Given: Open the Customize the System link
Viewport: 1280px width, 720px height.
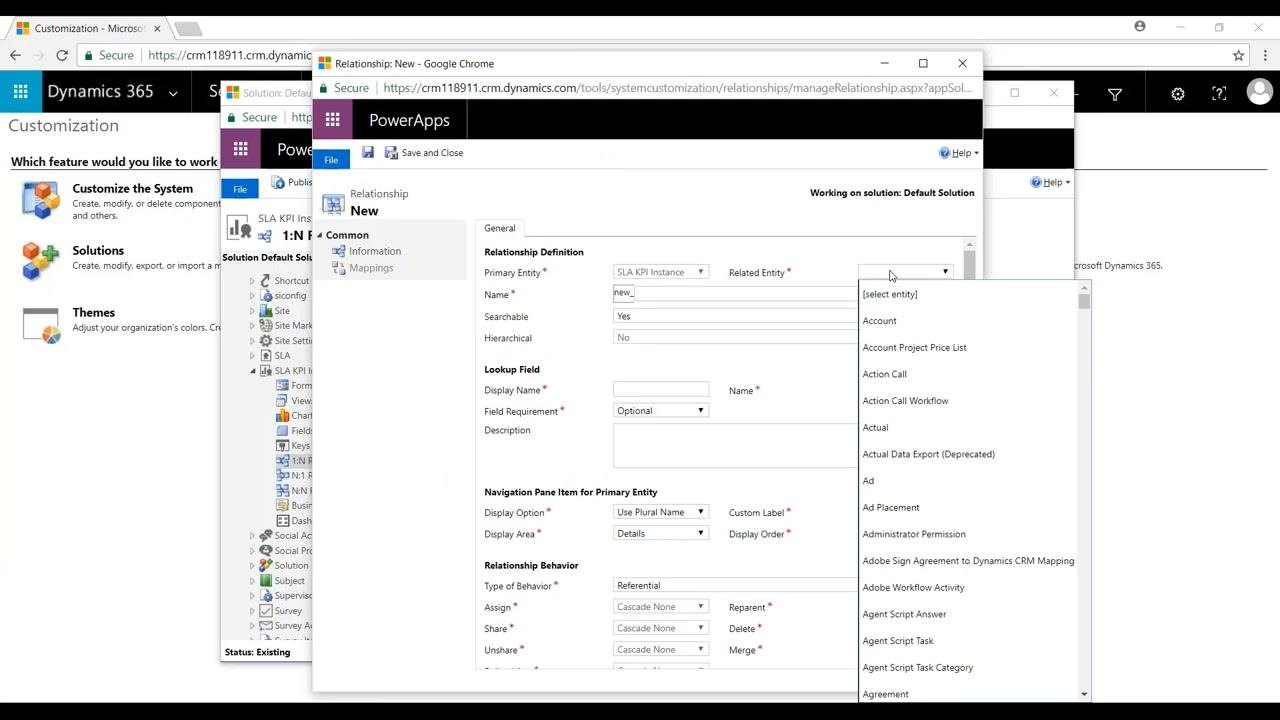Looking at the screenshot, I should (x=132, y=189).
